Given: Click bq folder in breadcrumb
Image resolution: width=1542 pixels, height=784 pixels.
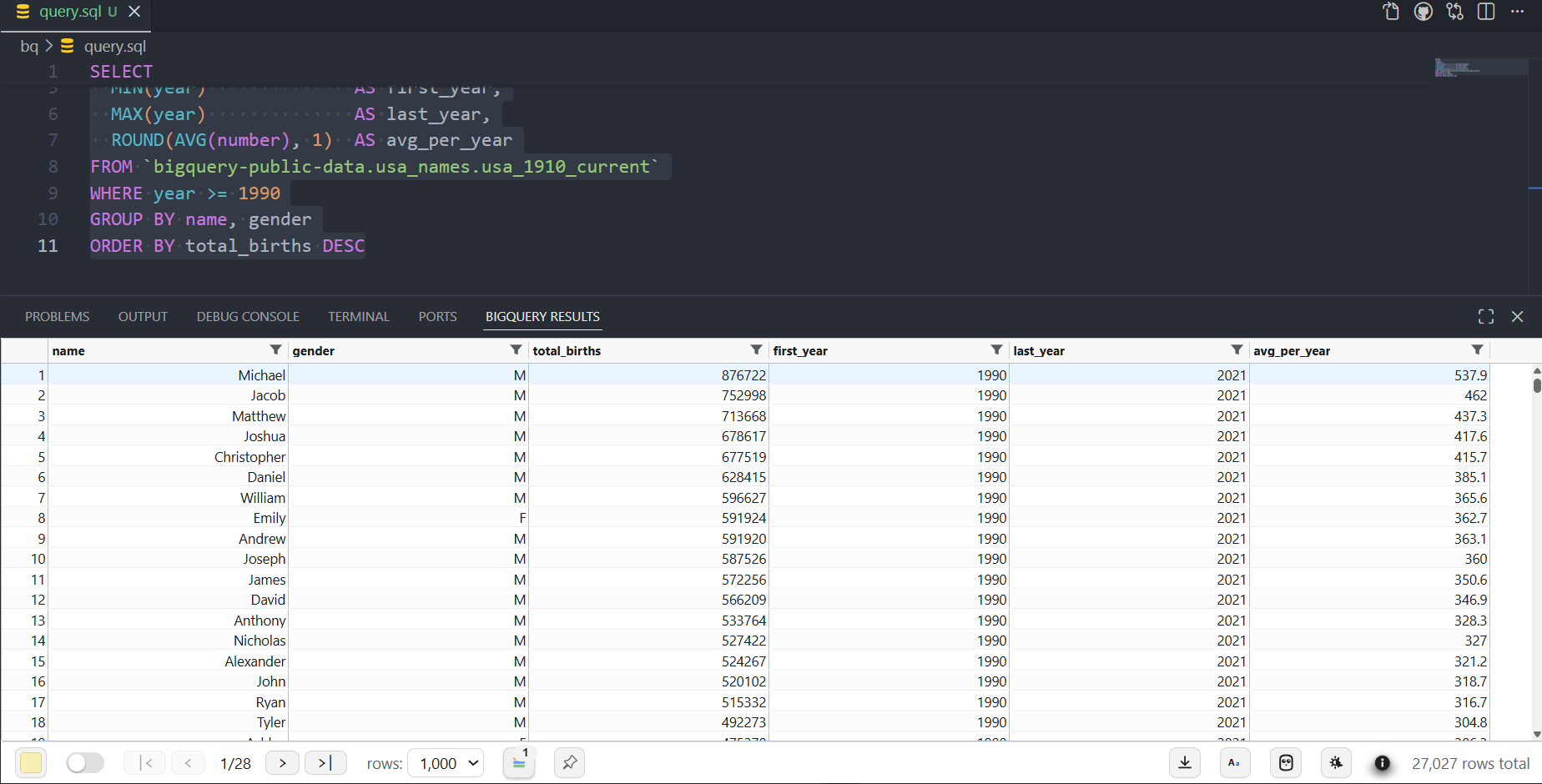Looking at the screenshot, I should click(x=29, y=47).
